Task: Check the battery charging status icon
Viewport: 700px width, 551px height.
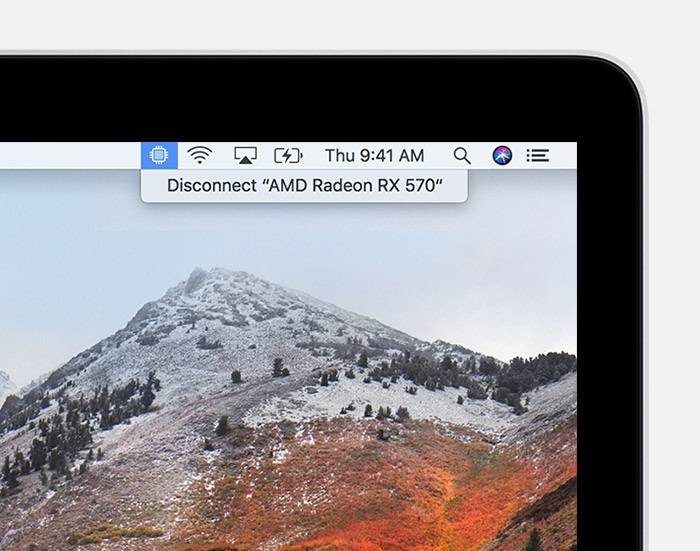Action: (288, 155)
